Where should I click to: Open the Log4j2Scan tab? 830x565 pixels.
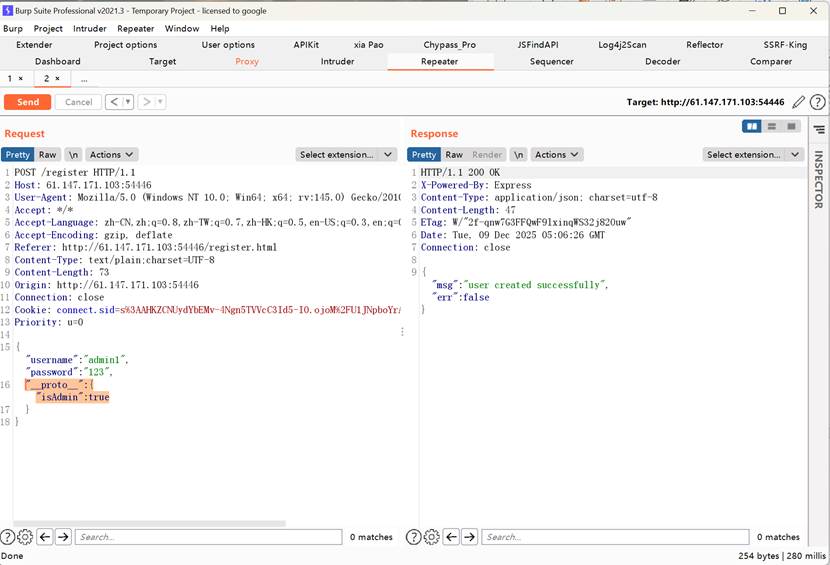622,45
